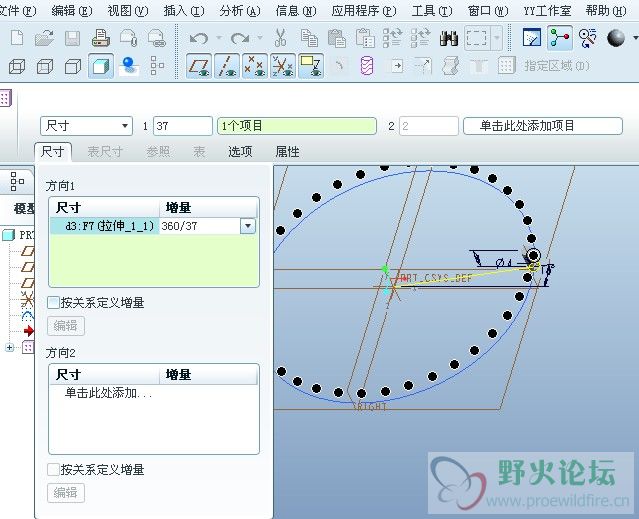Open the 编辑(E) menu
This screenshot has width=639, height=519.
[x=72, y=11]
